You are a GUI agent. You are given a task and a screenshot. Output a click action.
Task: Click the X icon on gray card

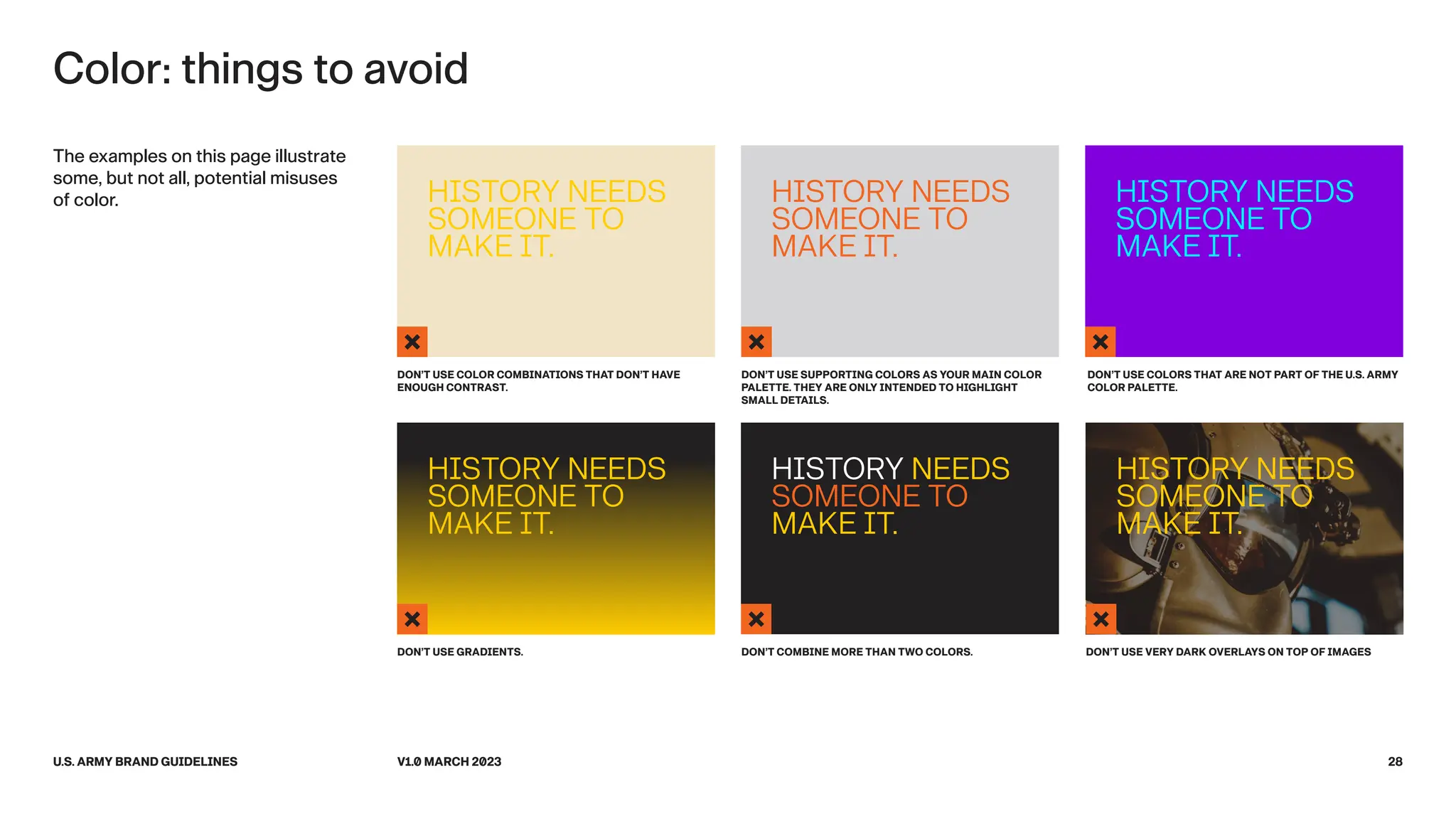click(756, 342)
